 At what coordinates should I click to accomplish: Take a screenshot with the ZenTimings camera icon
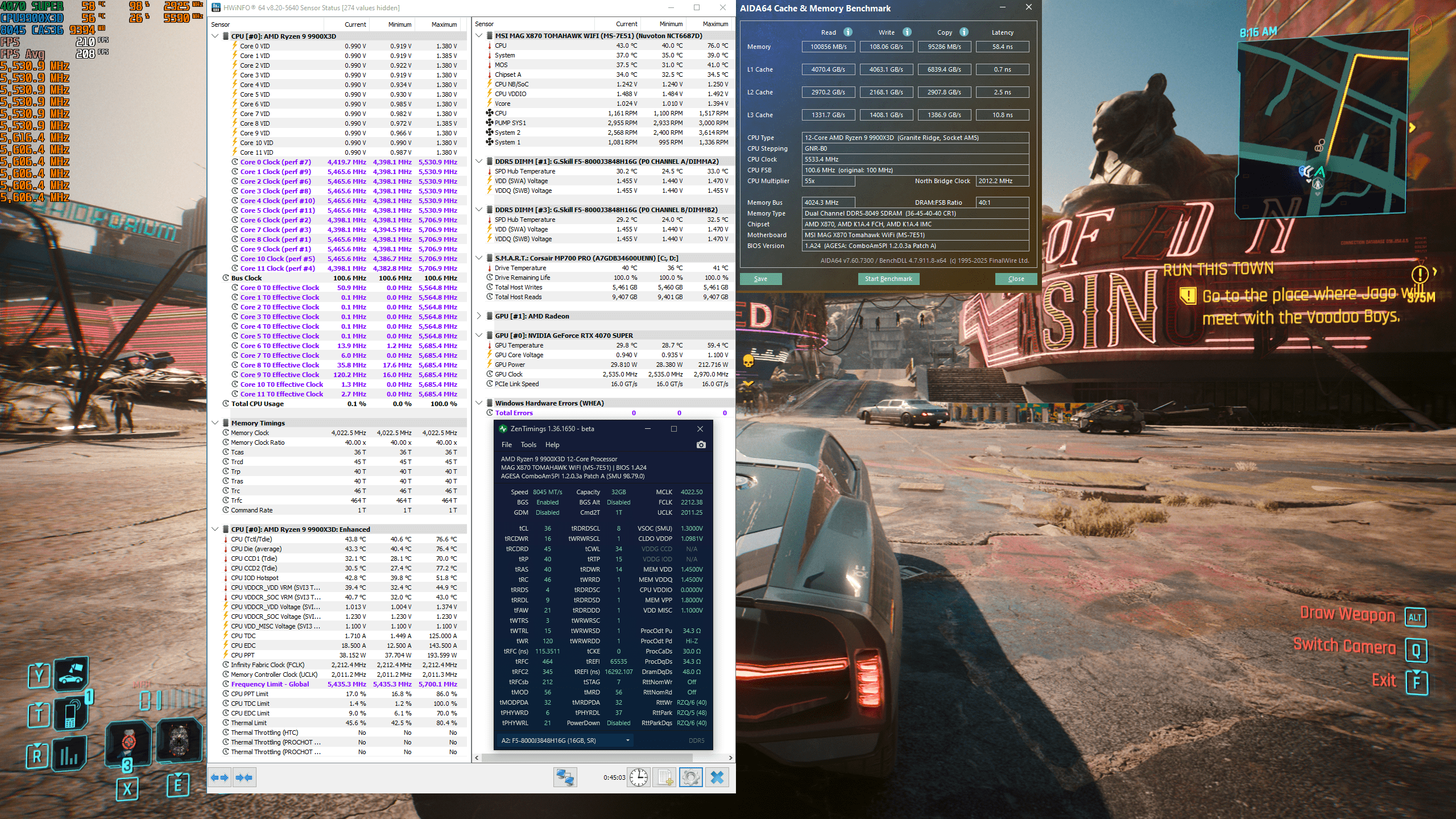point(701,445)
